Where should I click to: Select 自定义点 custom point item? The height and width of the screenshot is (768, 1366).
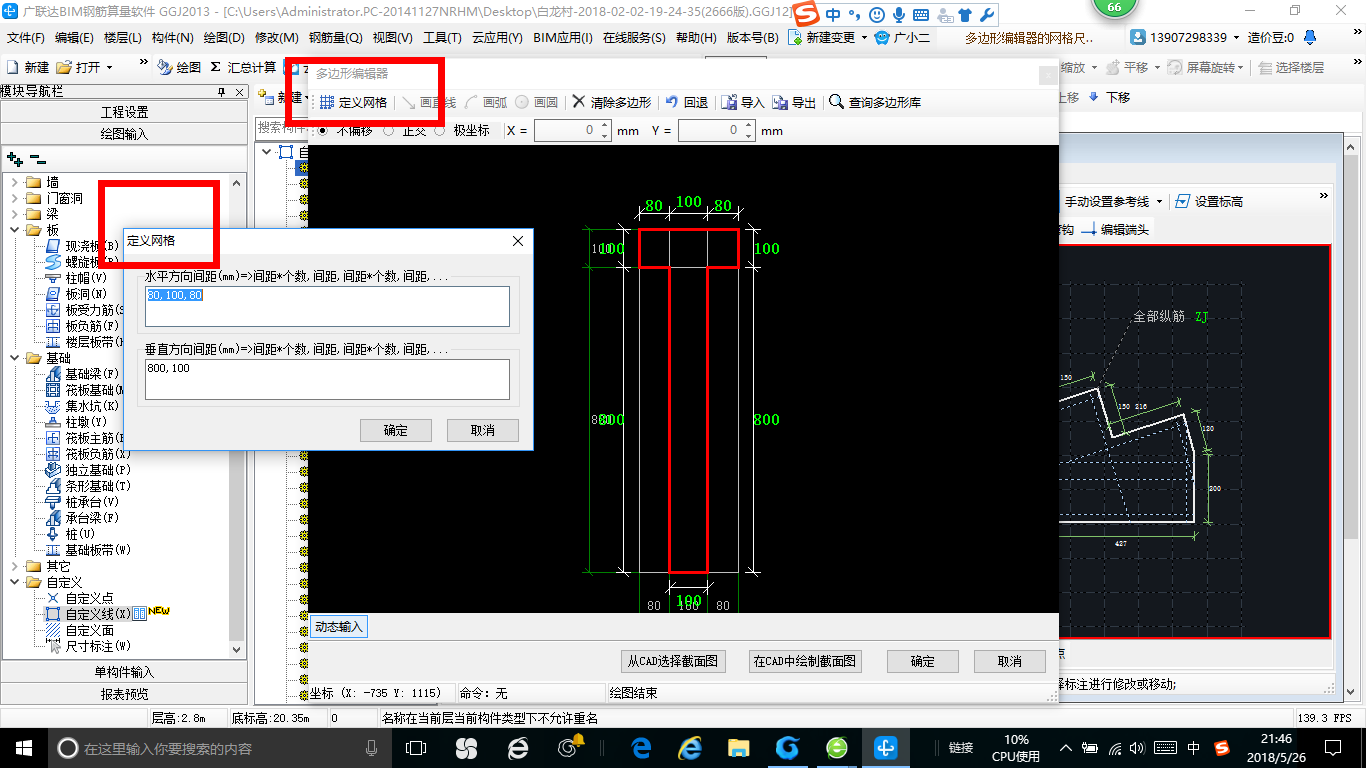(81, 598)
